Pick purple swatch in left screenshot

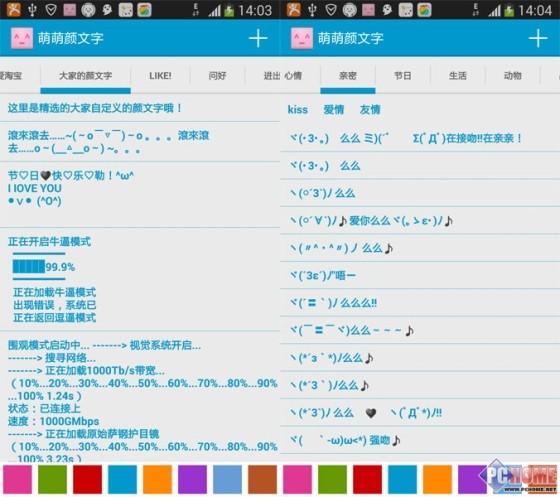(192, 479)
